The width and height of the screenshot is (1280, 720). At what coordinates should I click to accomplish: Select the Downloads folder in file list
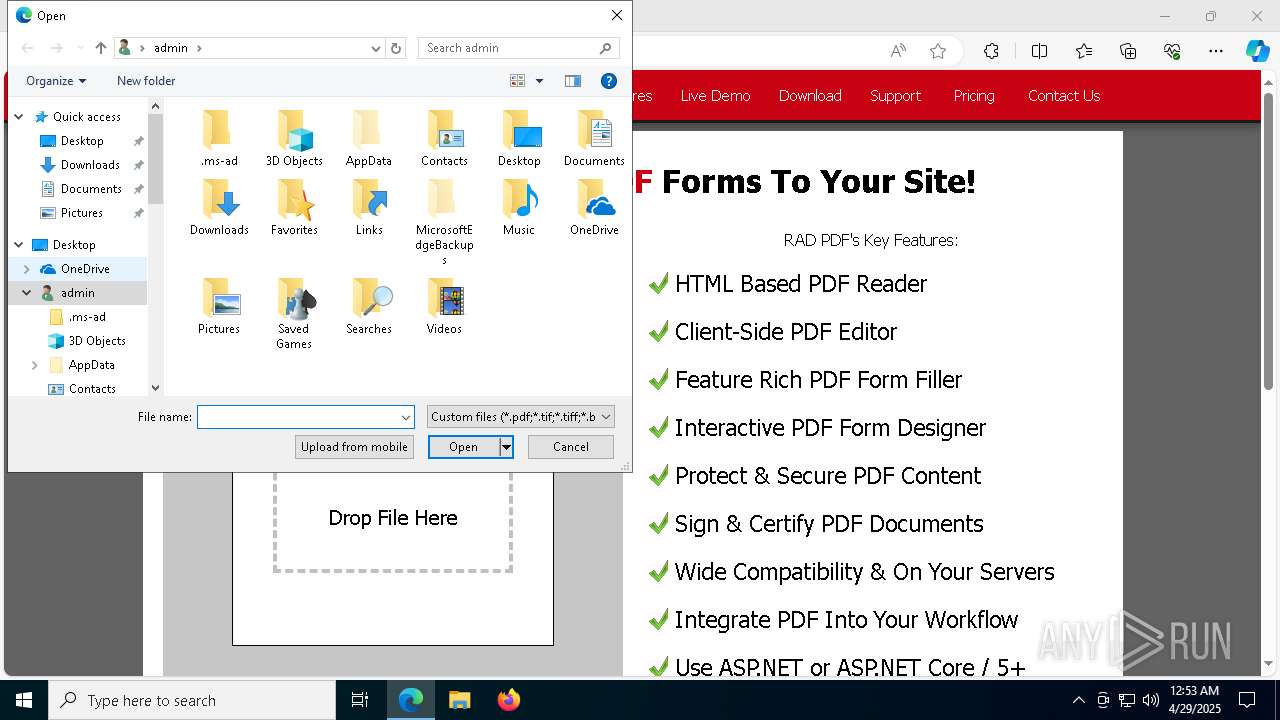tap(219, 208)
